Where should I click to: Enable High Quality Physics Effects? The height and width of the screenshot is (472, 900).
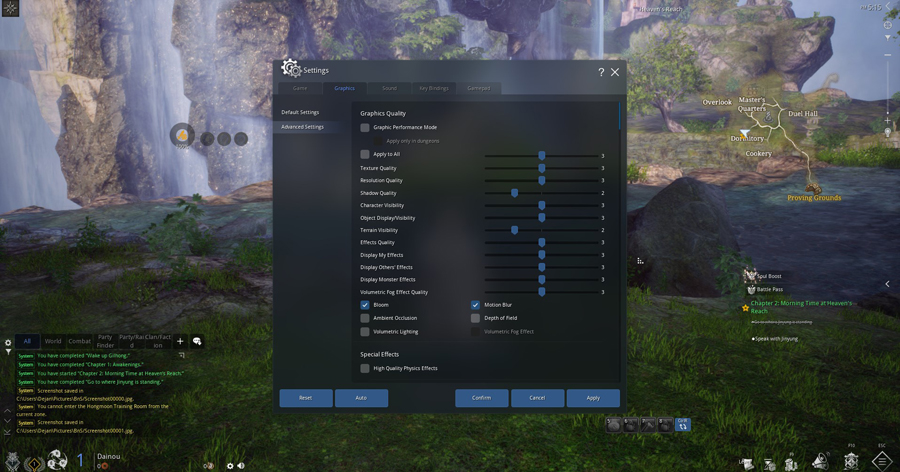point(364,369)
